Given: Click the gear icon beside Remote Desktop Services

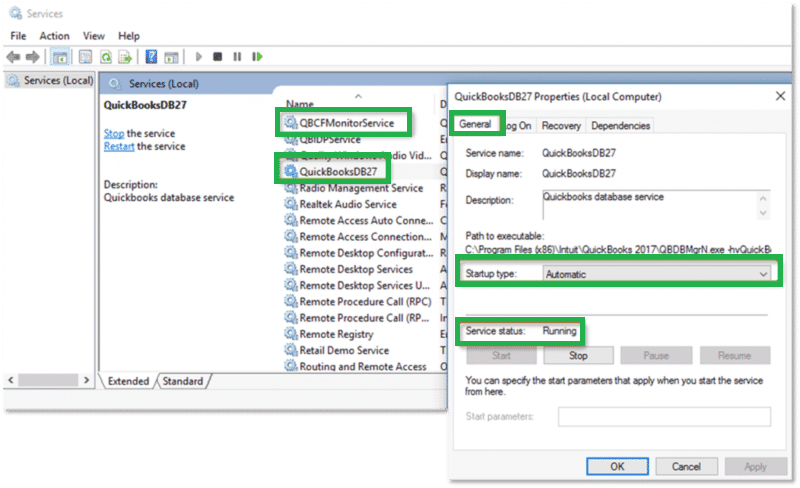Looking at the screenshot, I should coord(291,269).
